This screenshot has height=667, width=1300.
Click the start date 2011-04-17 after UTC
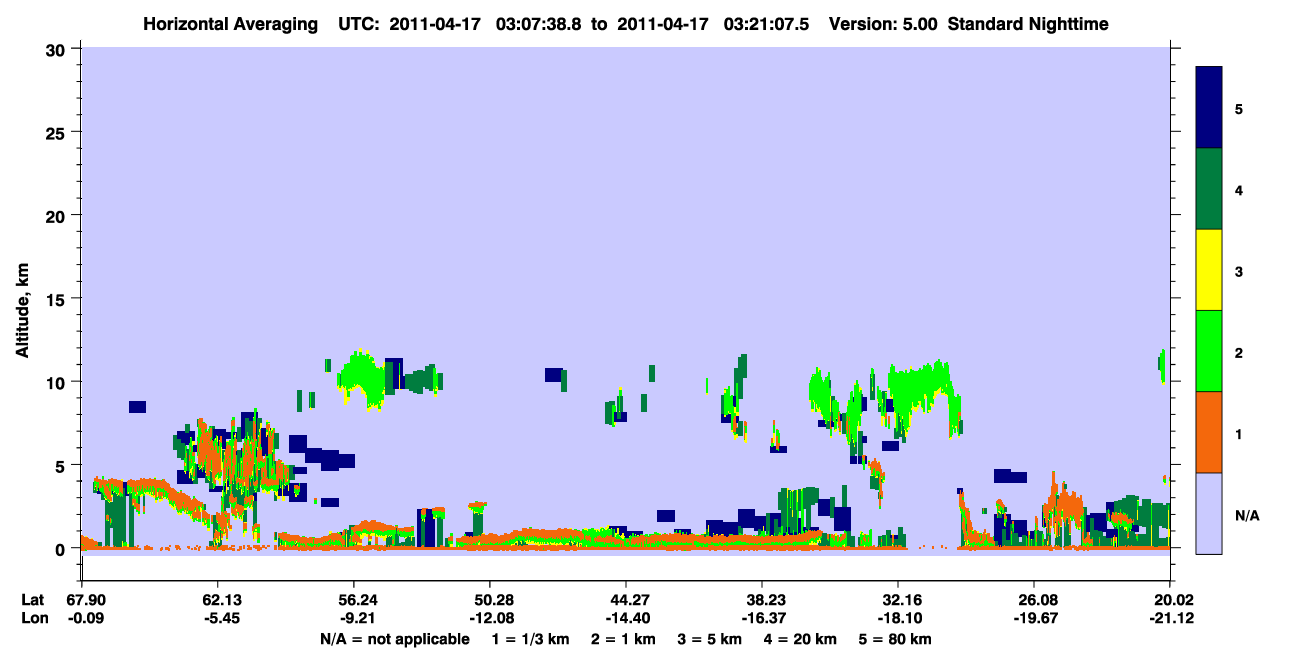click(x=434, y=24)
